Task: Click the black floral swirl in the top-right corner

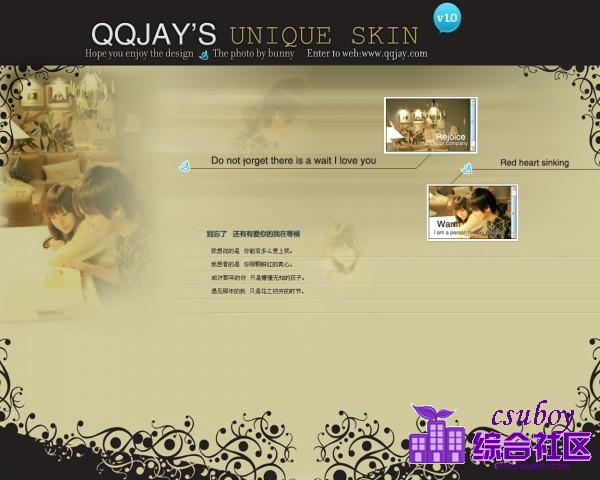Action: 566,100
